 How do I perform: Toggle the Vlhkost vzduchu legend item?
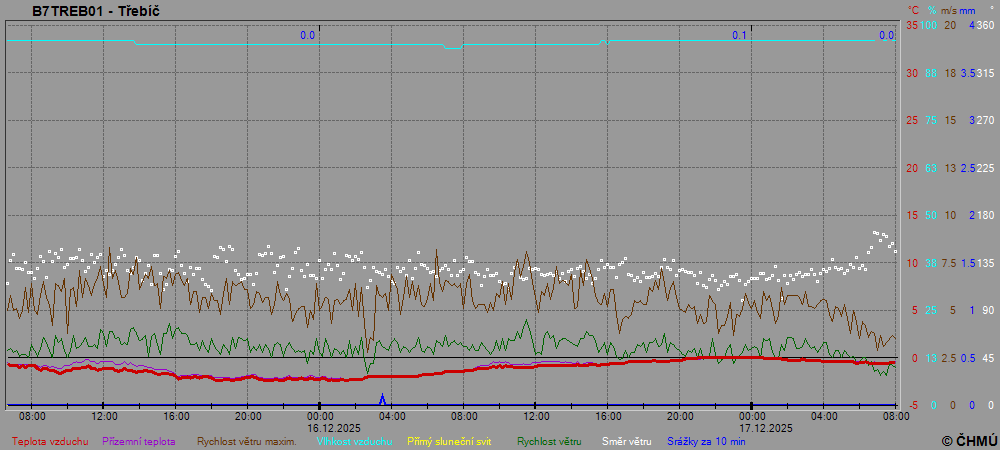(353, 441)
